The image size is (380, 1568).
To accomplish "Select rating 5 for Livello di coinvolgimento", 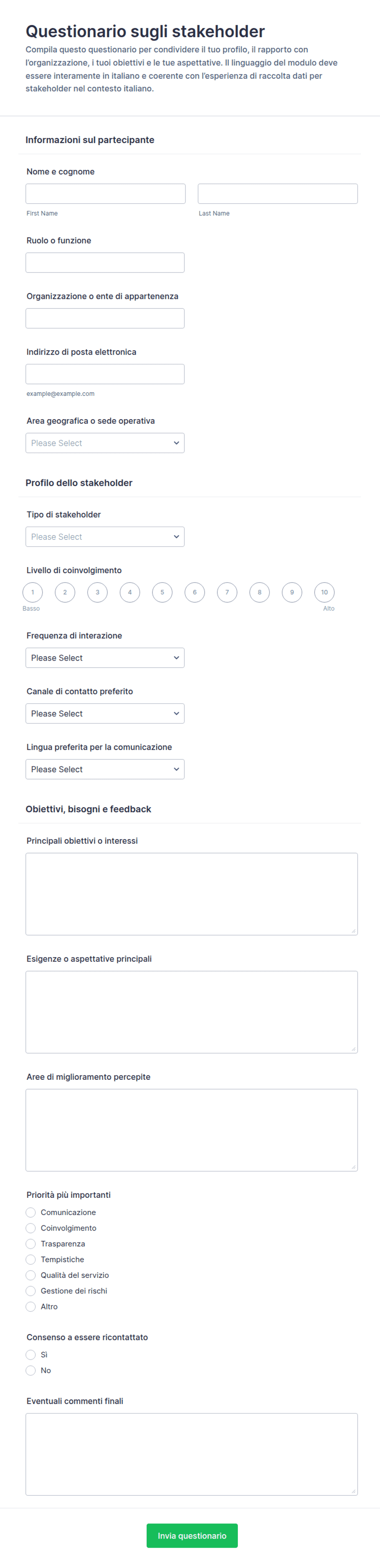I will 162,592.
